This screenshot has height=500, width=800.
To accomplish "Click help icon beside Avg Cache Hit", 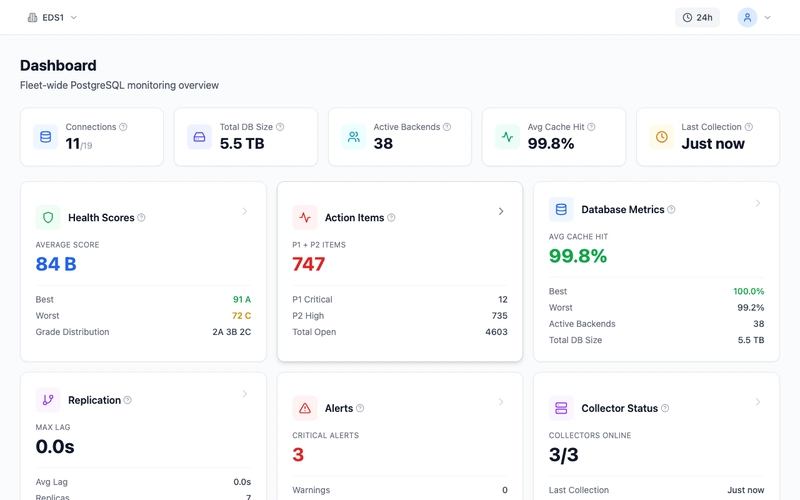I will (x=593, y=127).
